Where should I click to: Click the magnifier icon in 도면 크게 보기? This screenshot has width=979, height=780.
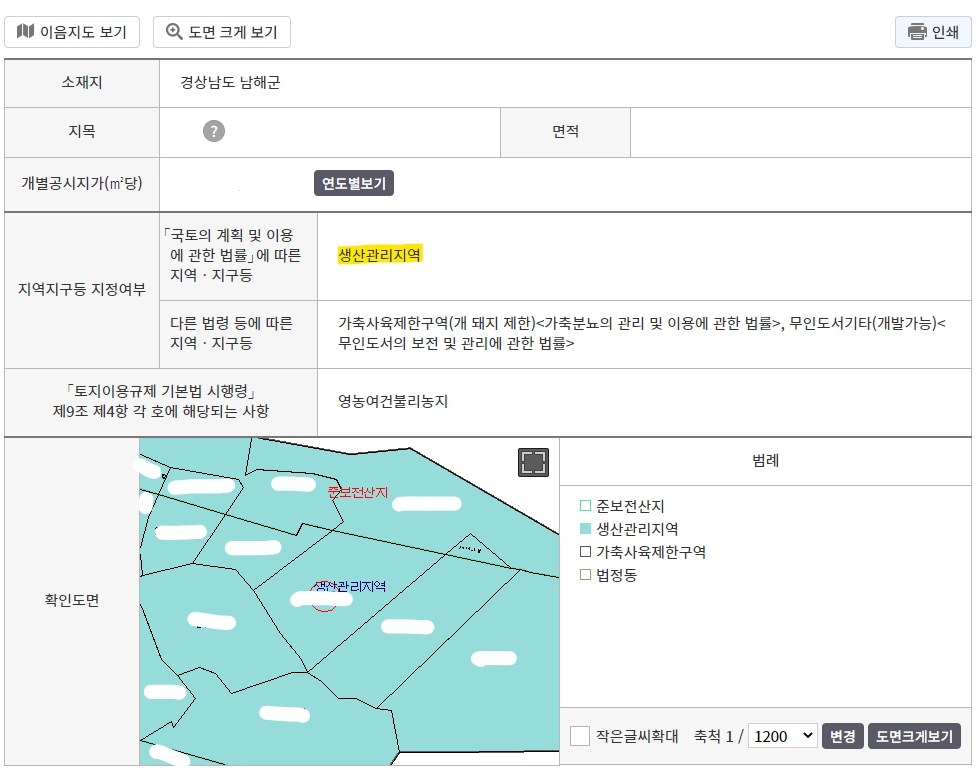[174, 31]
